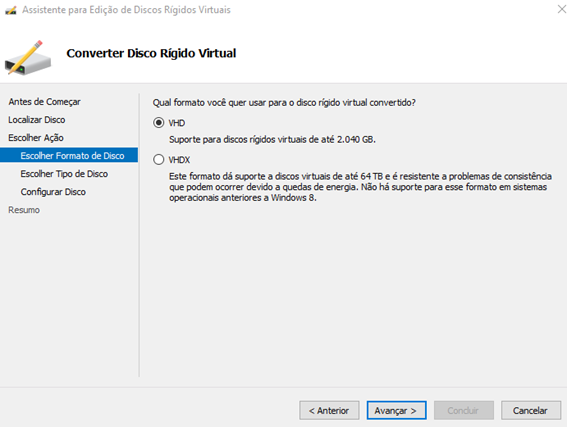Click the disabled Concluir button
Image resolution: width=567 pixels, height=427 pixels.
(x=464, y=410)
